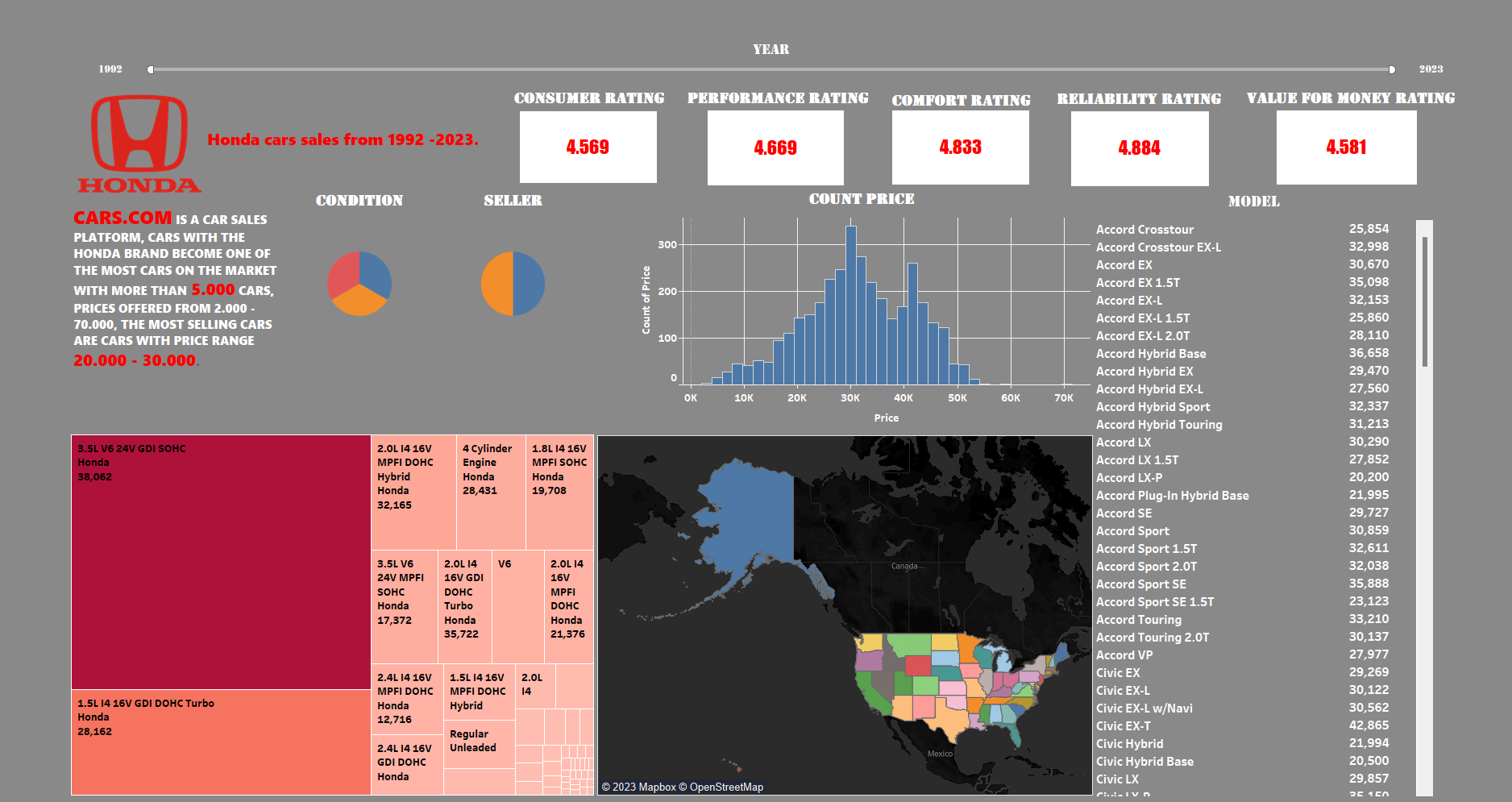
Task: Click the model list scrollbar thumb
Action: pyautogui.click(x=1425, y=301)
